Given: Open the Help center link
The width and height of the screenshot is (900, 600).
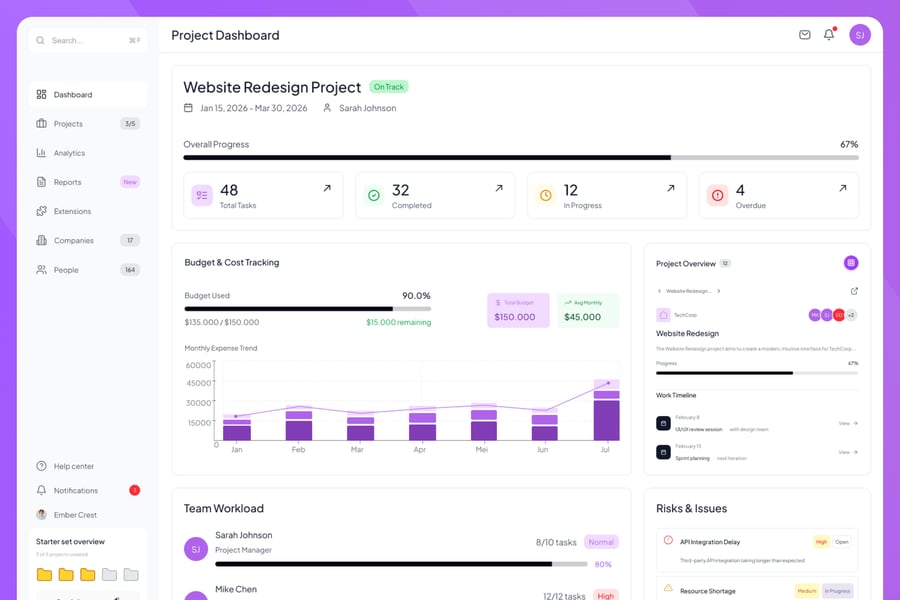Looking at the screenshot, I should tap(73, 466).
